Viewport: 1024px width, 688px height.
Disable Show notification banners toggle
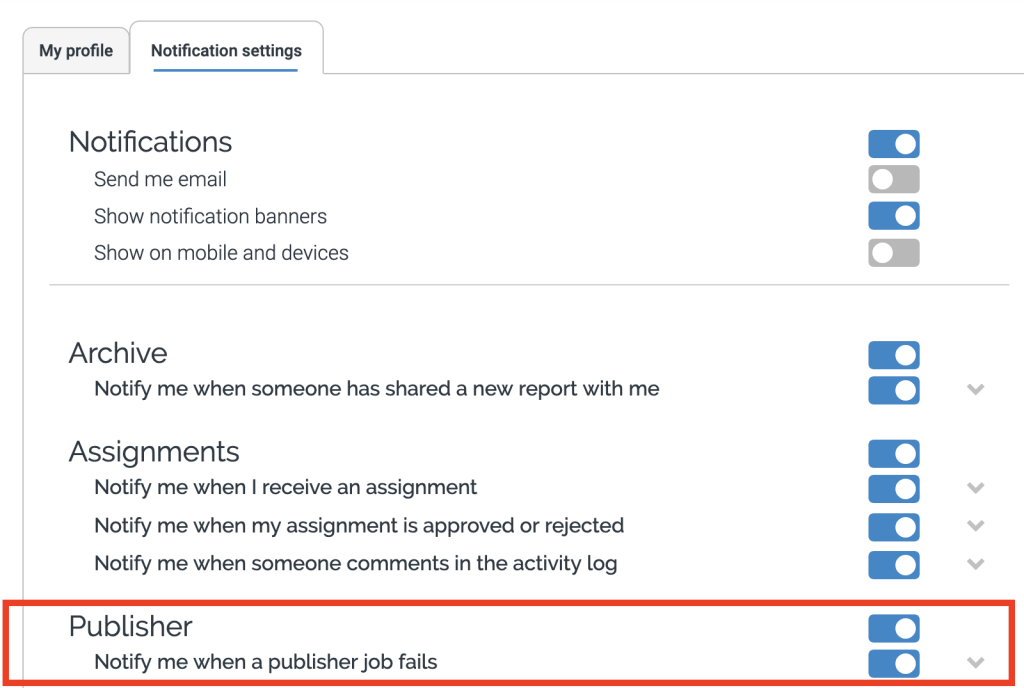pos(893,216)
